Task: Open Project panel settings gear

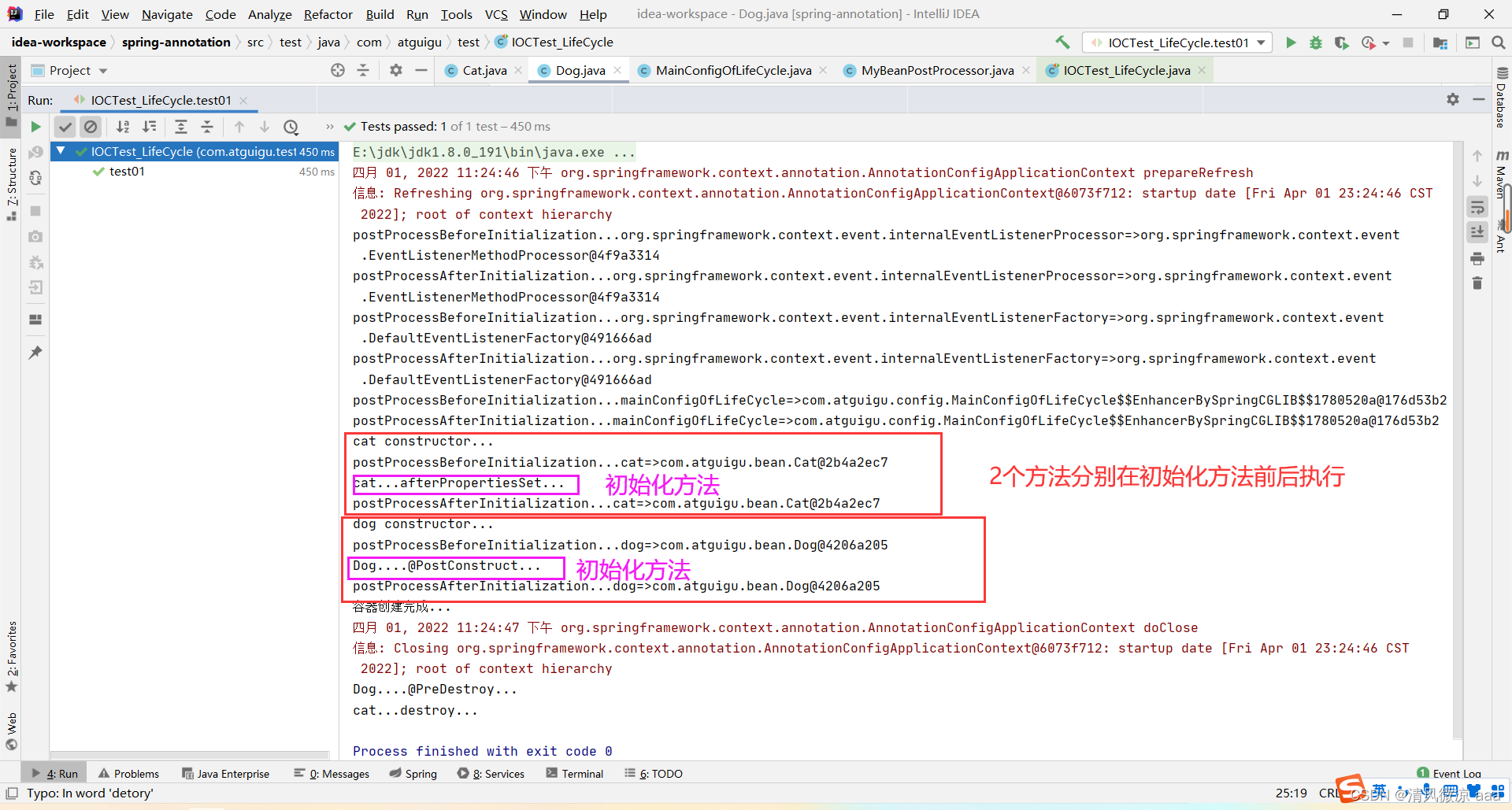Action: tap(396, 70)
